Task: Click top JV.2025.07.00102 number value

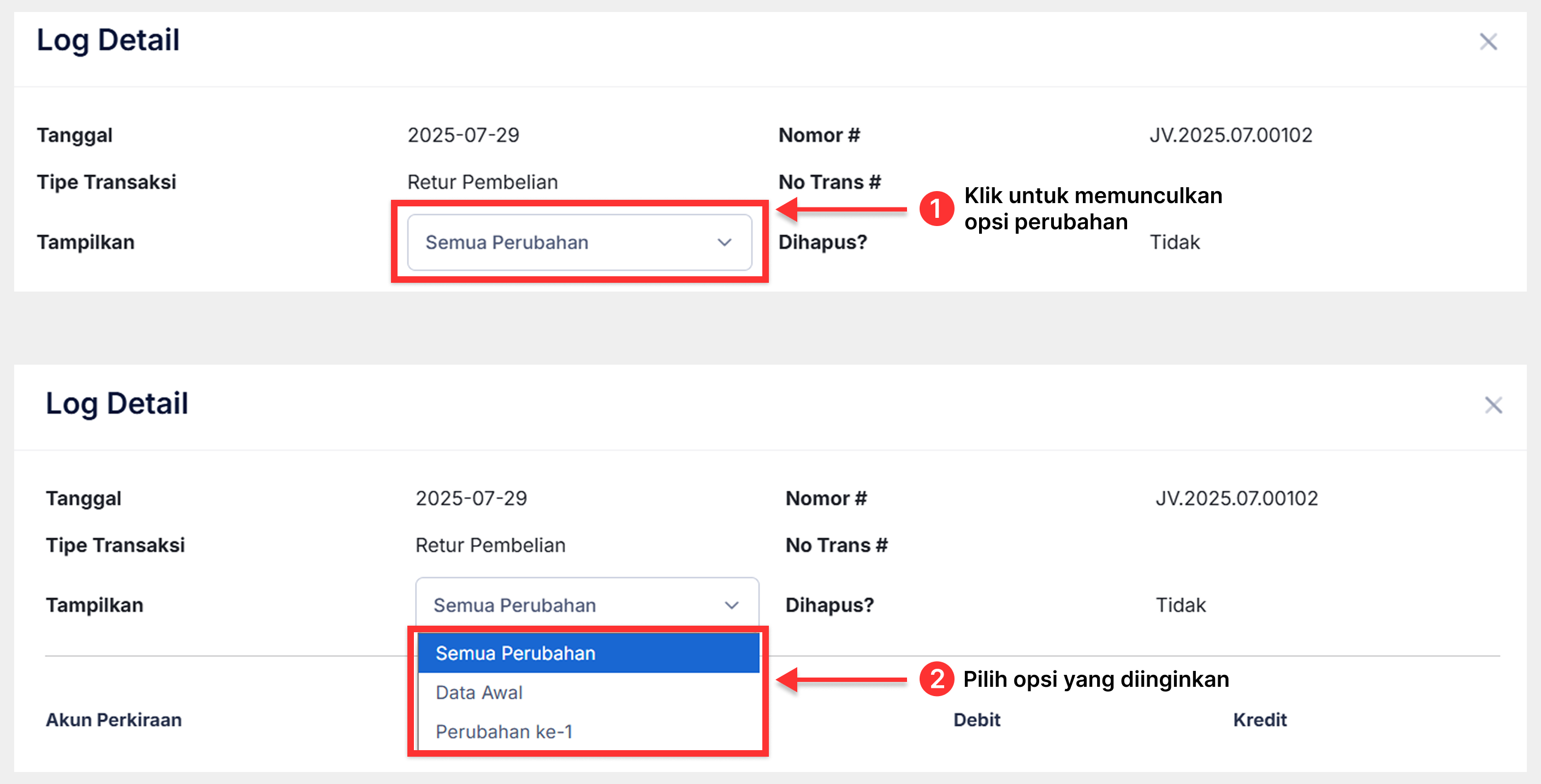Action: (x=1230, y=135)
